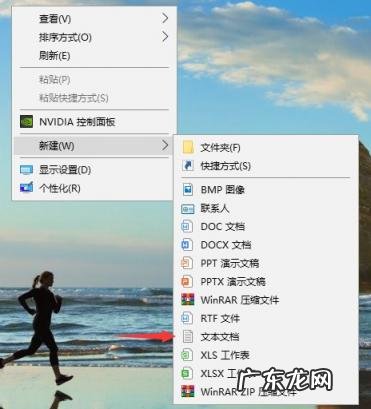Choose the 粘贴(P) paste entry
Viewport: 371px width, 409px height.
point(94,80)
